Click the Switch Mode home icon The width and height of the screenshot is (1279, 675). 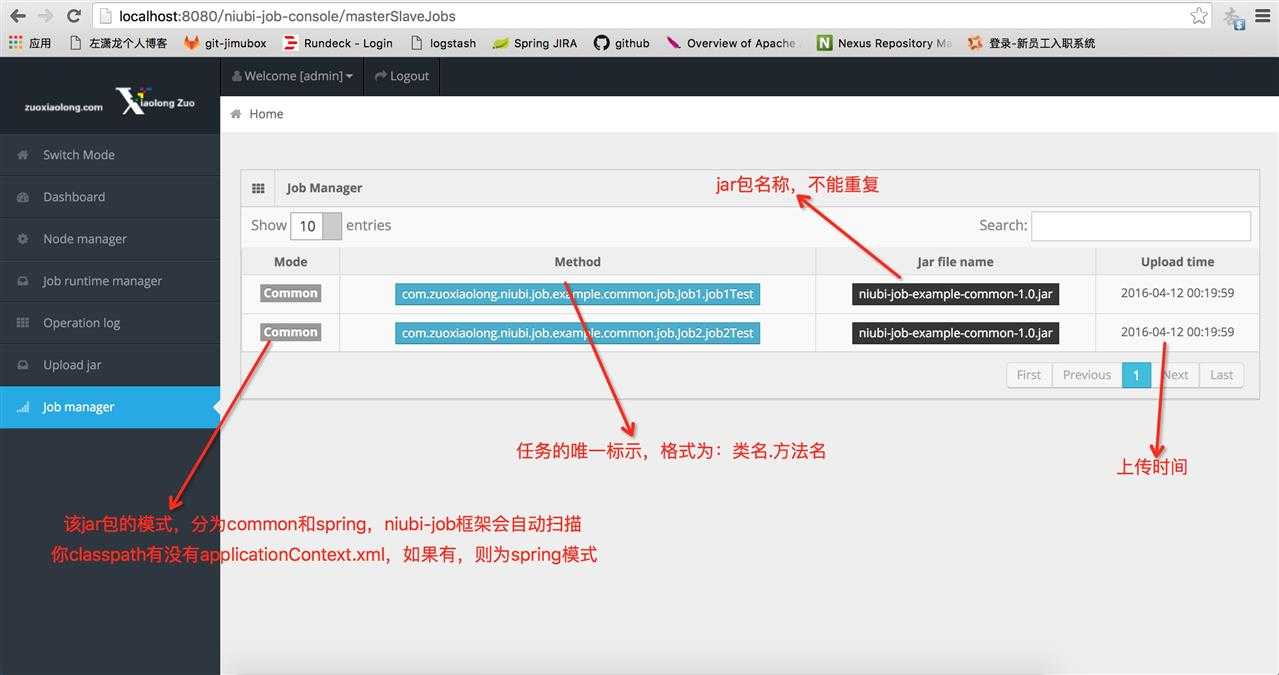click(x=23, y=155)
